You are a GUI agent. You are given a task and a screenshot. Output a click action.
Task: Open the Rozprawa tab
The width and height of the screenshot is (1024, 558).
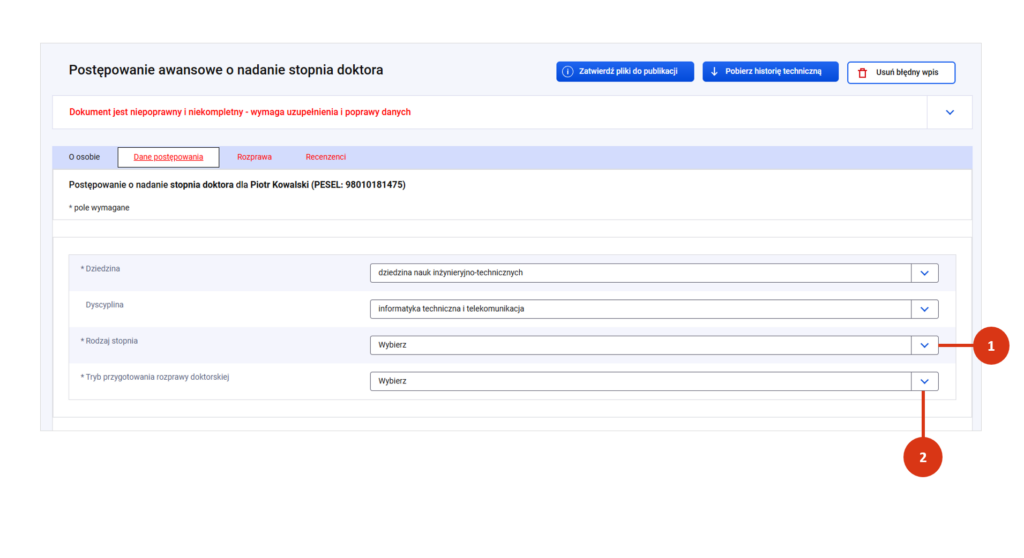[254, 157]
